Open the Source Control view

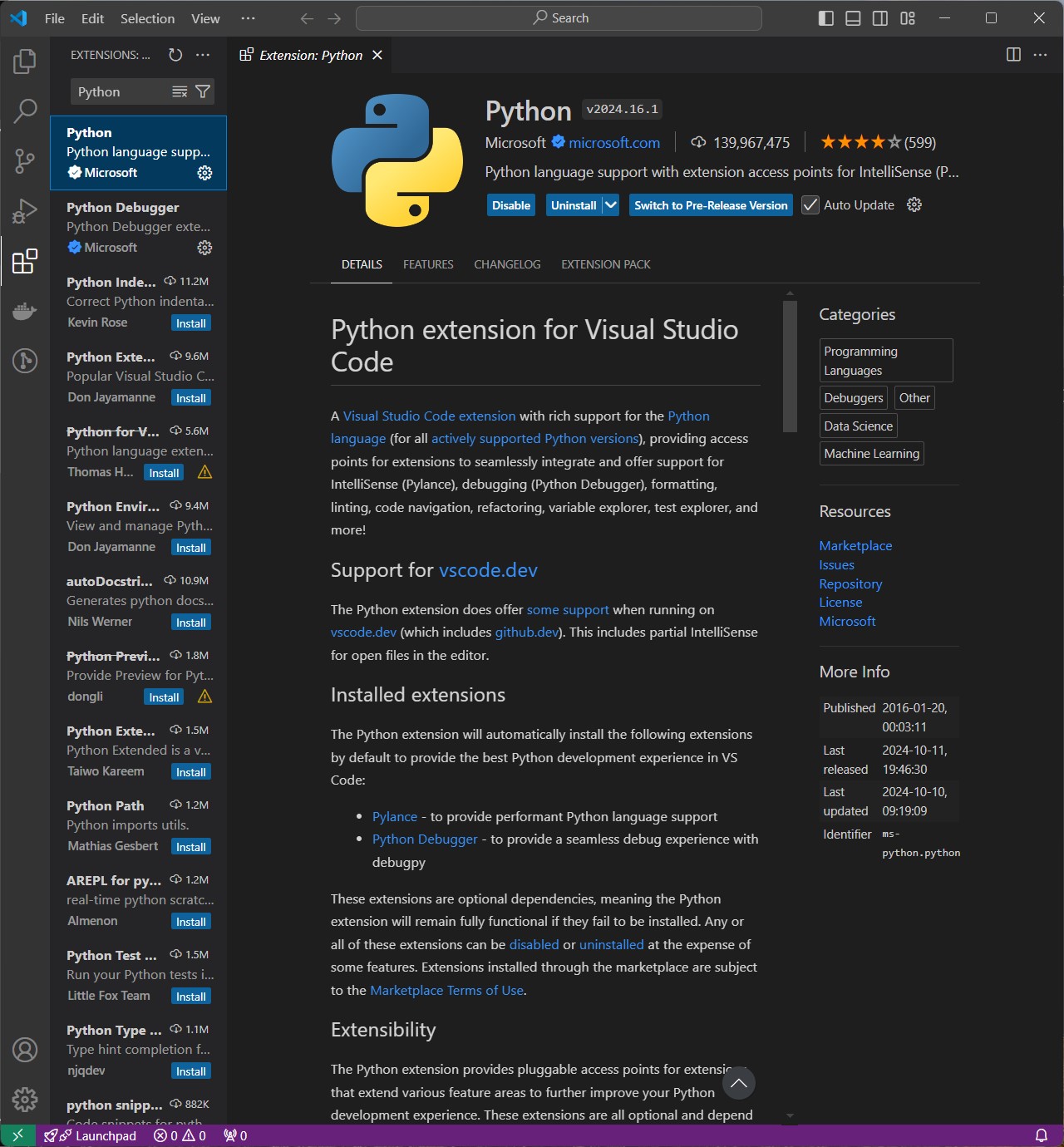(25, 160)
